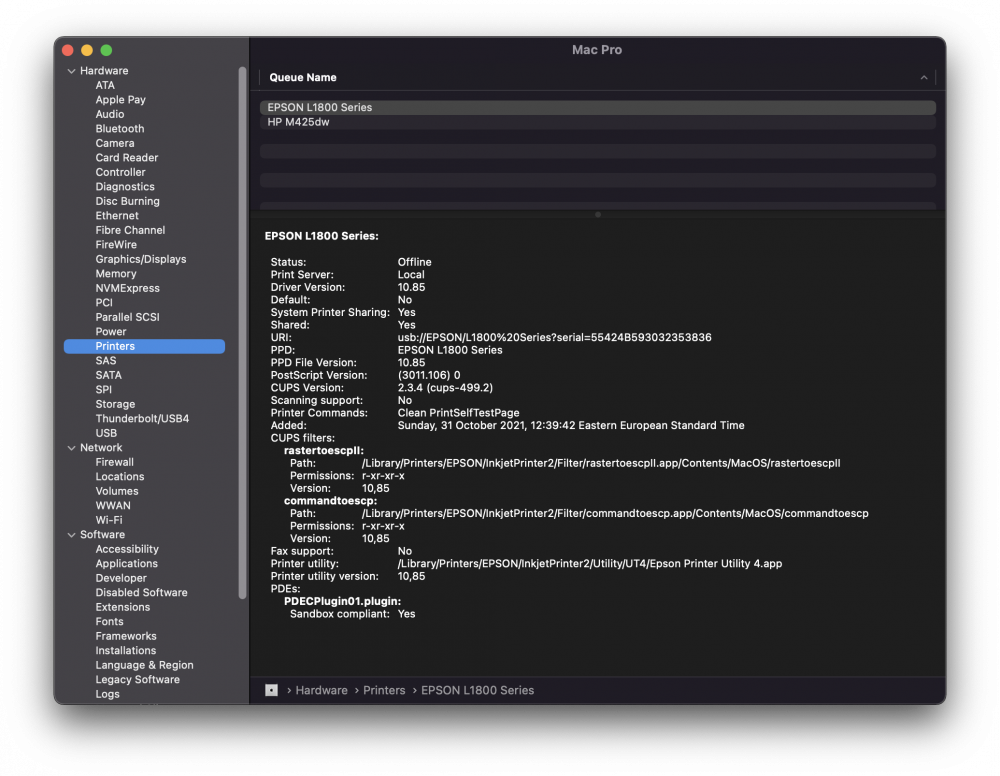Select Memory in the sidebar
1000x776 pixels.
pos(116,274)
